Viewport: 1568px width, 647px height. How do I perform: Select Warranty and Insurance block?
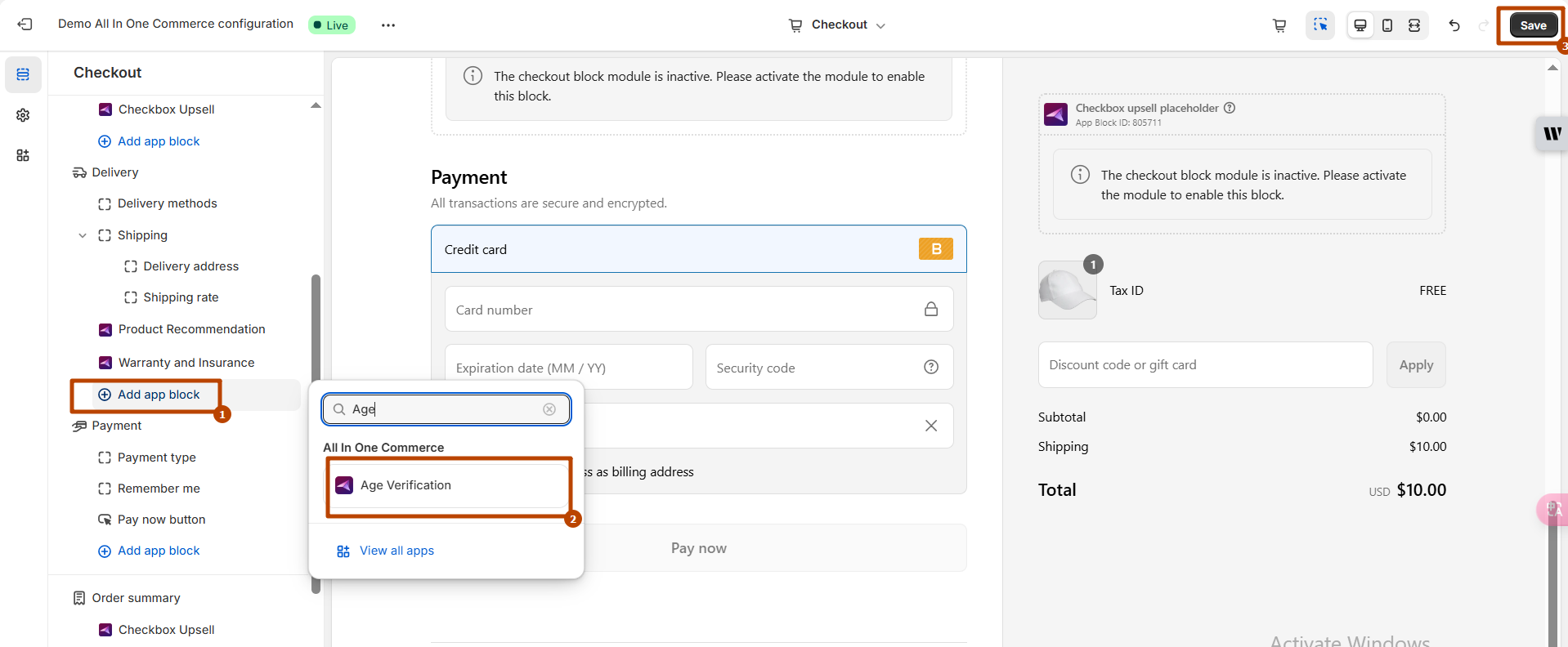point(186,363)
